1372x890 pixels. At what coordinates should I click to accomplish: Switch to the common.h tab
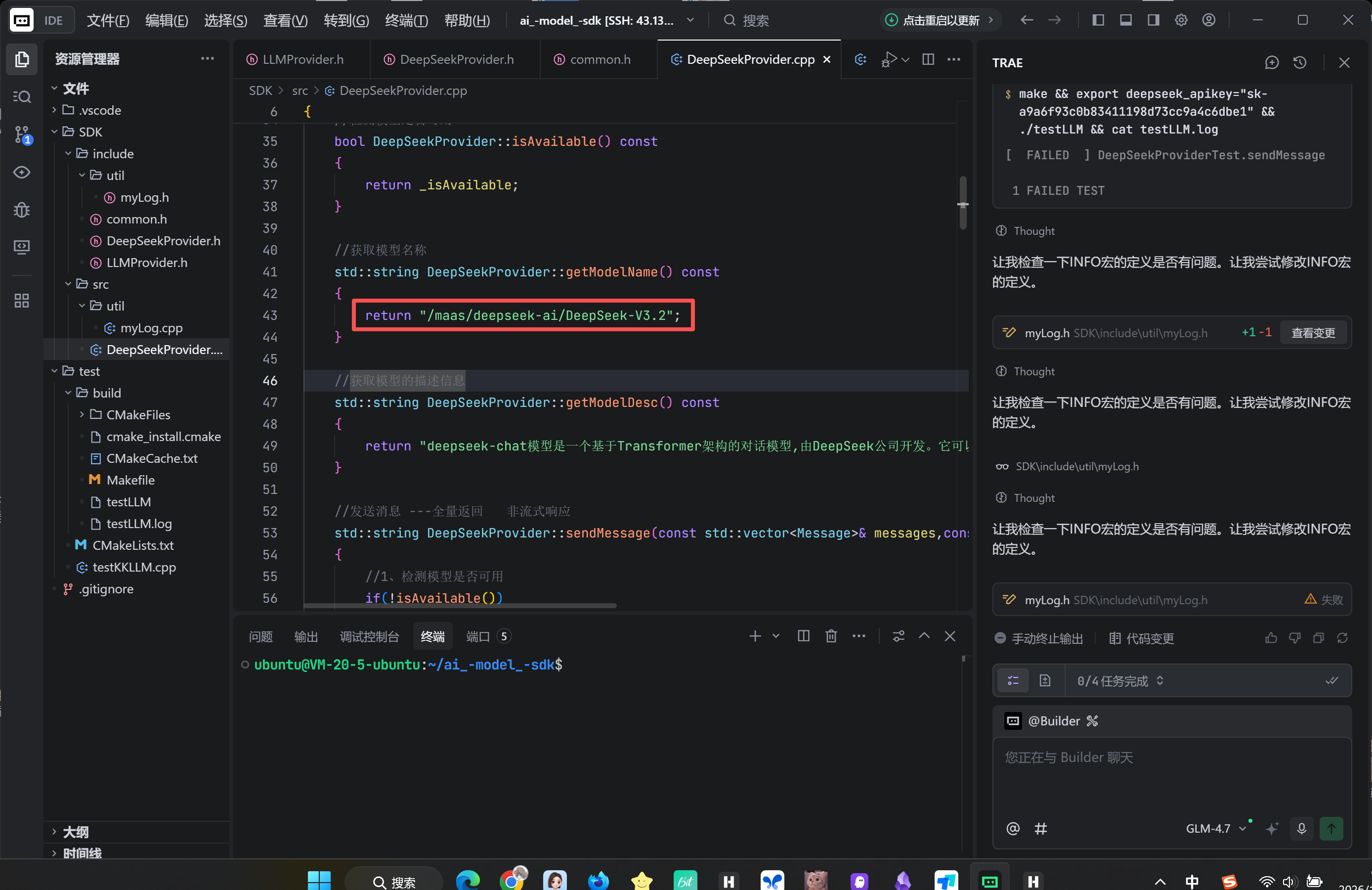(599, 59)
